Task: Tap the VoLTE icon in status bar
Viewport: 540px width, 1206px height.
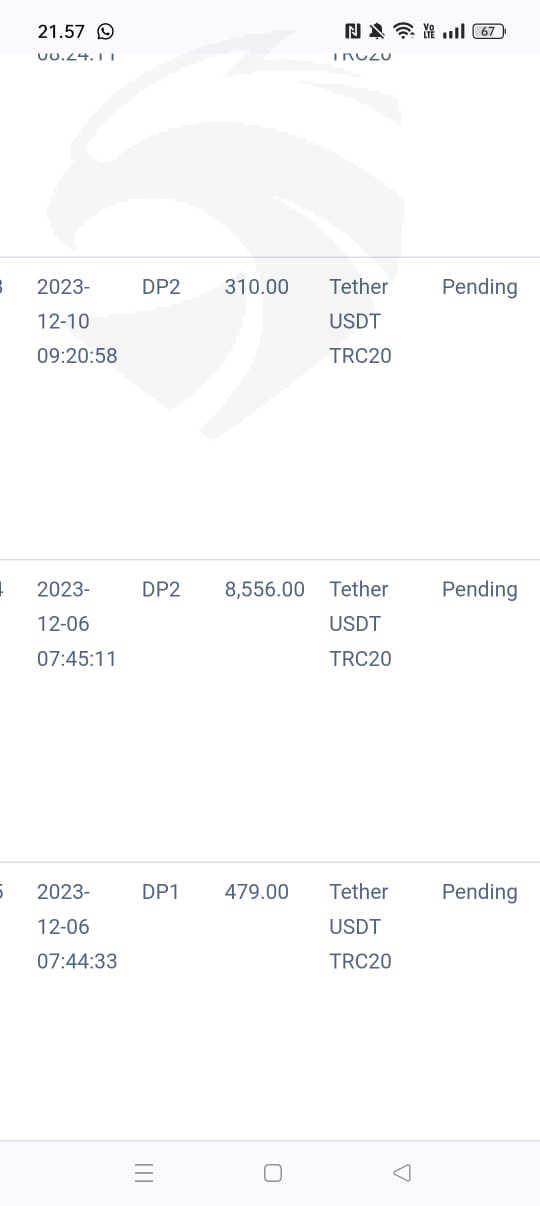Action: pos(429,31)
